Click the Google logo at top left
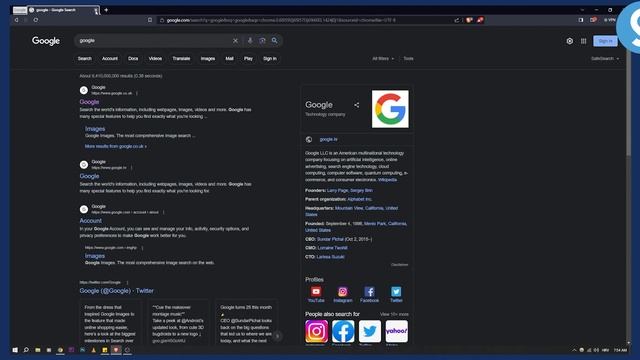This screenshot has height=360, width=640. pos(46,41)
